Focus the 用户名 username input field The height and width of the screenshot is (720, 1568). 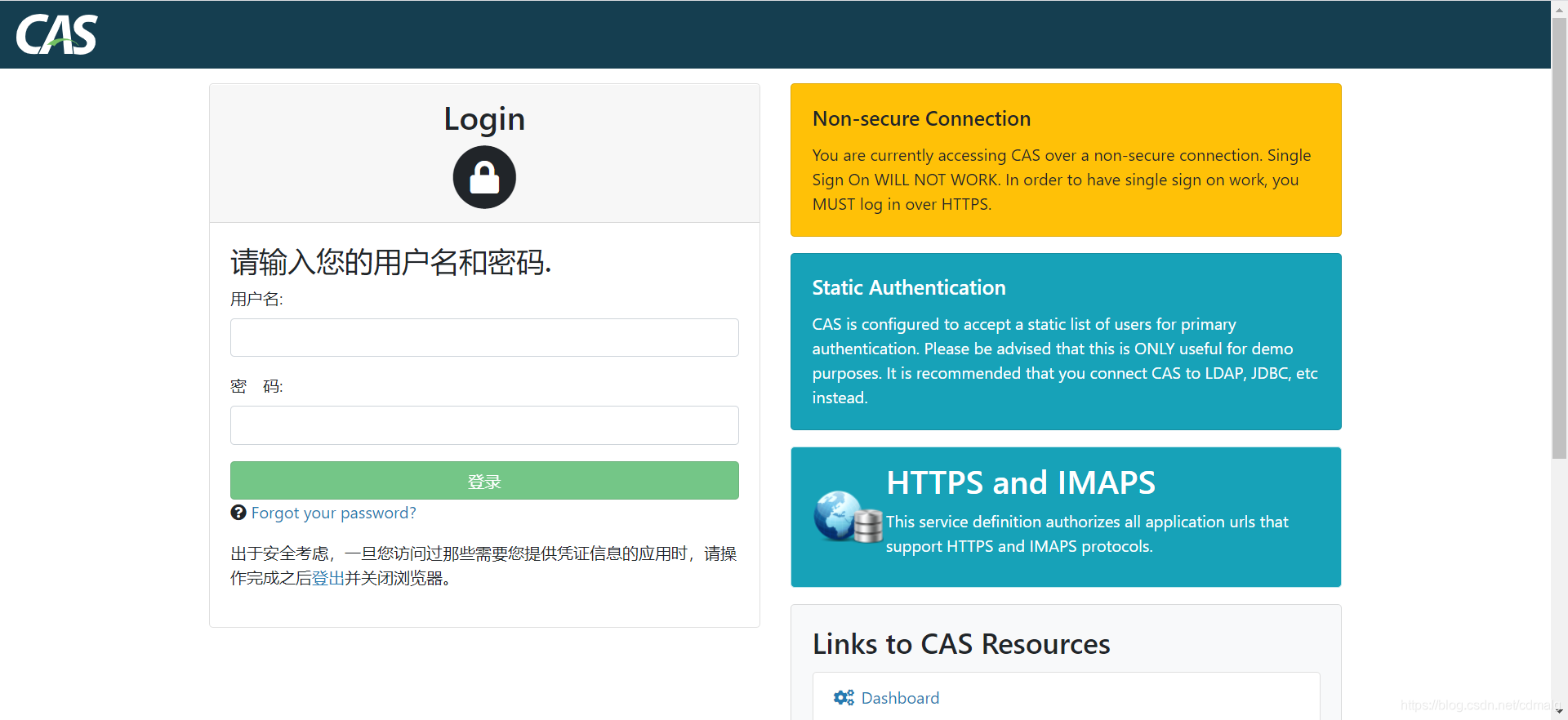pos(484,337)
